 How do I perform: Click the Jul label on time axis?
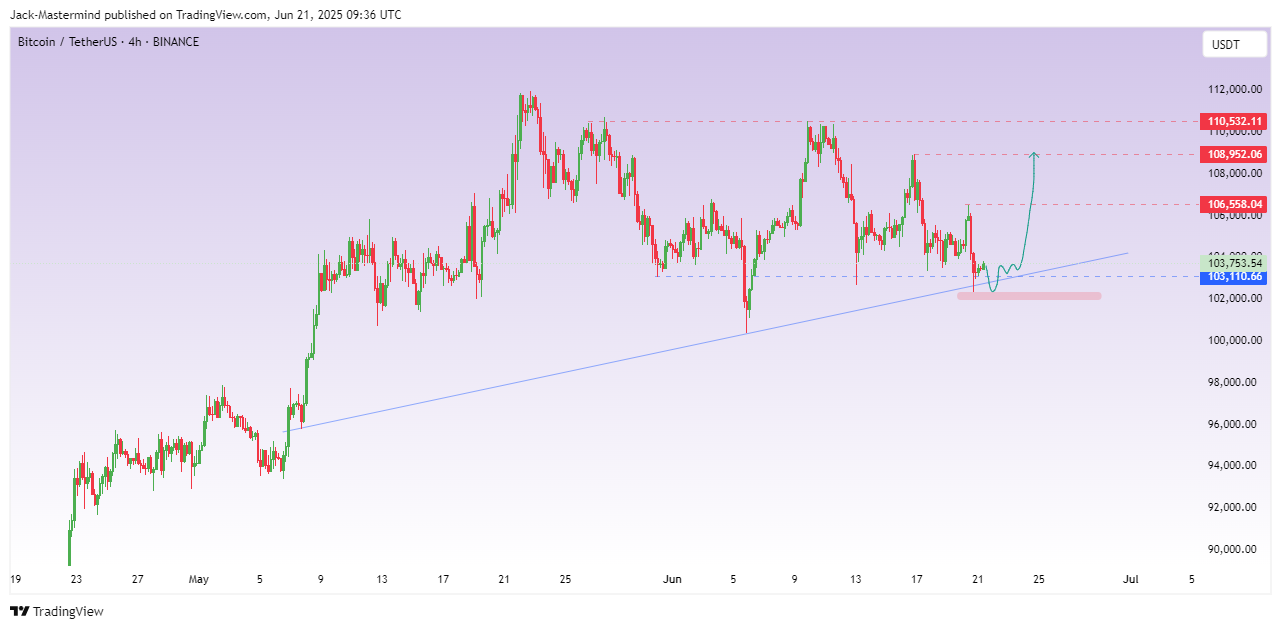coord(1131,579)
